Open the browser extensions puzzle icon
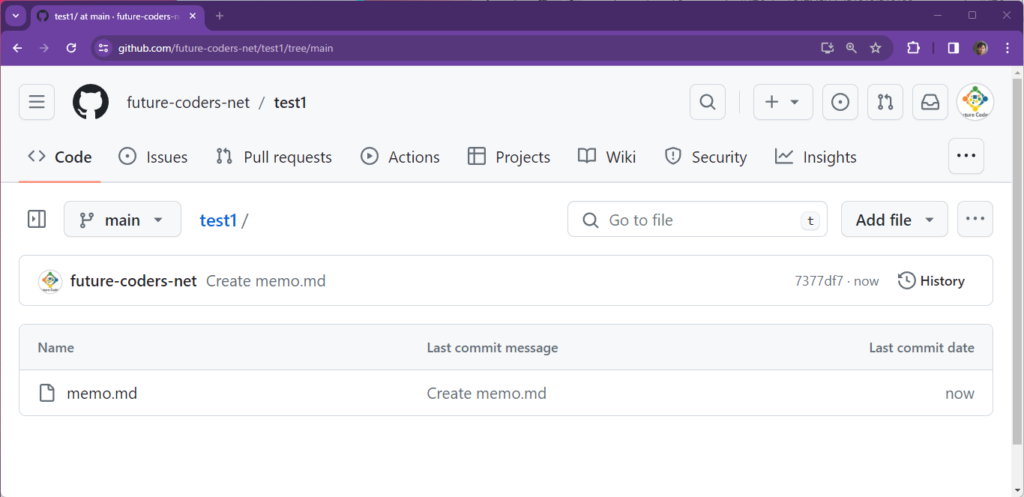 click(913, 48)
